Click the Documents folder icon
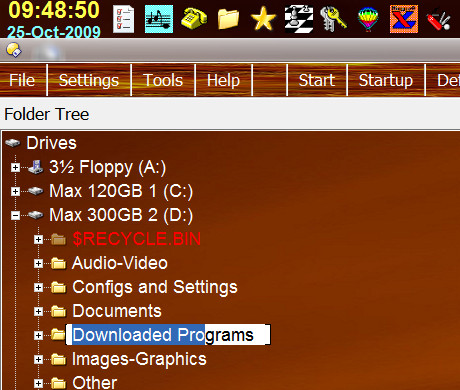 pyautogui.click(x=59, y=311)
